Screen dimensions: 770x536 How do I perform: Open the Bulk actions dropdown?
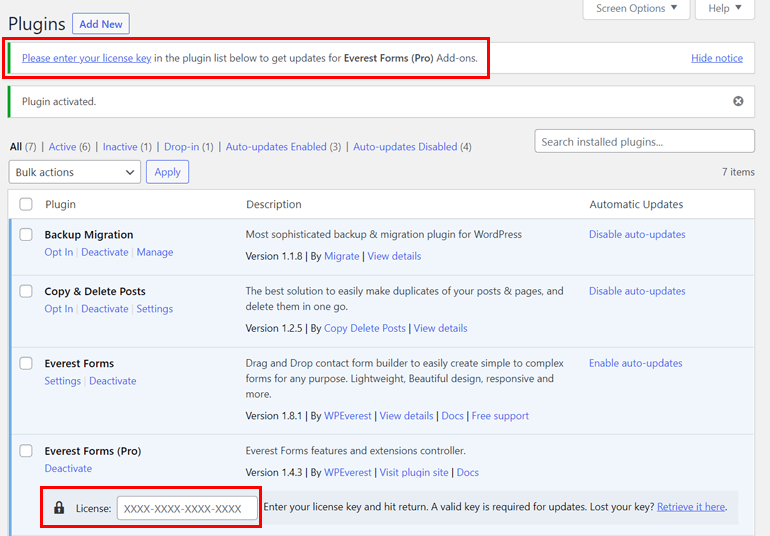click(75, 172)
